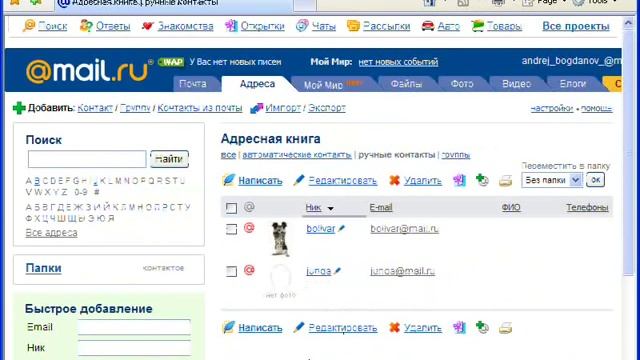Open the Все проекты link
640x360 pixels.
coord(576,26)
